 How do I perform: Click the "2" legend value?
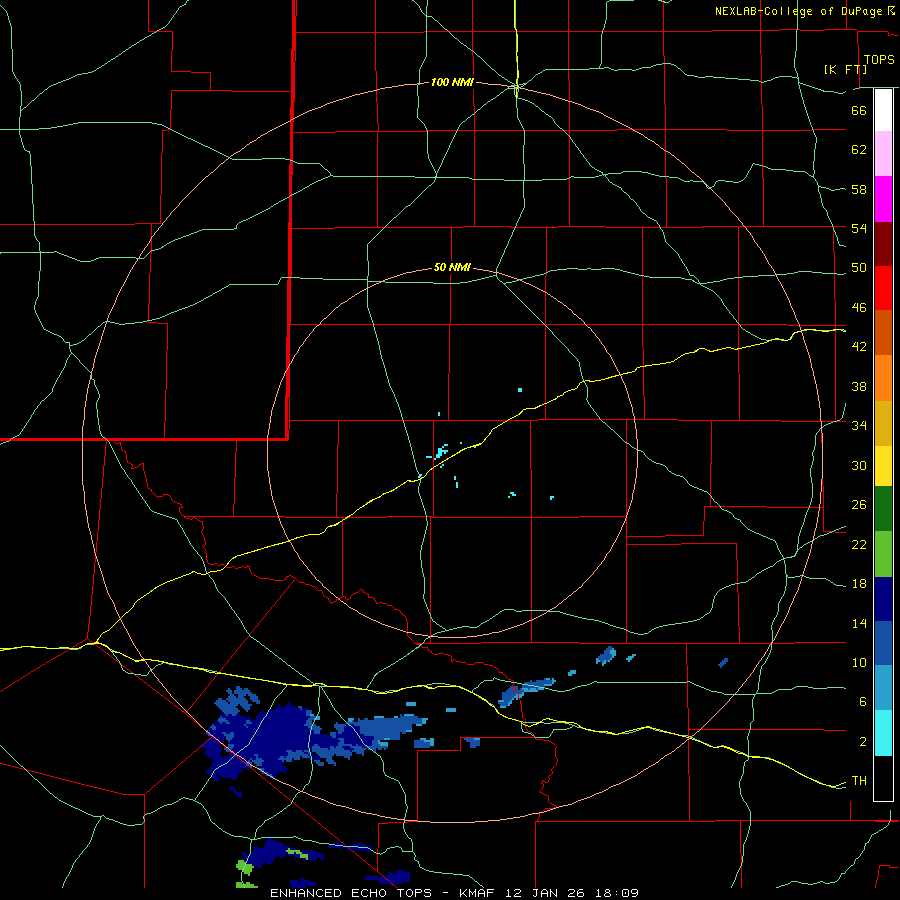(x=863, y=742)
